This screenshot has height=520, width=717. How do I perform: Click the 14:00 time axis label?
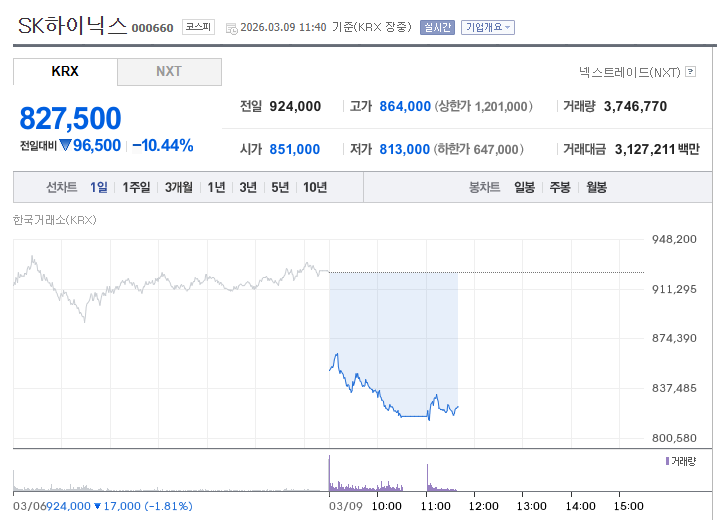click(581, 506)
